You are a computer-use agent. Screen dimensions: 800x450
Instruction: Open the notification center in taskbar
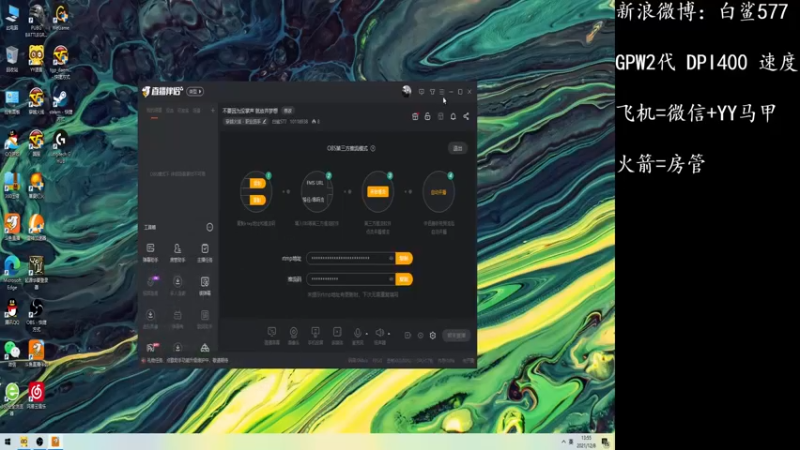[x=605, y=442]
